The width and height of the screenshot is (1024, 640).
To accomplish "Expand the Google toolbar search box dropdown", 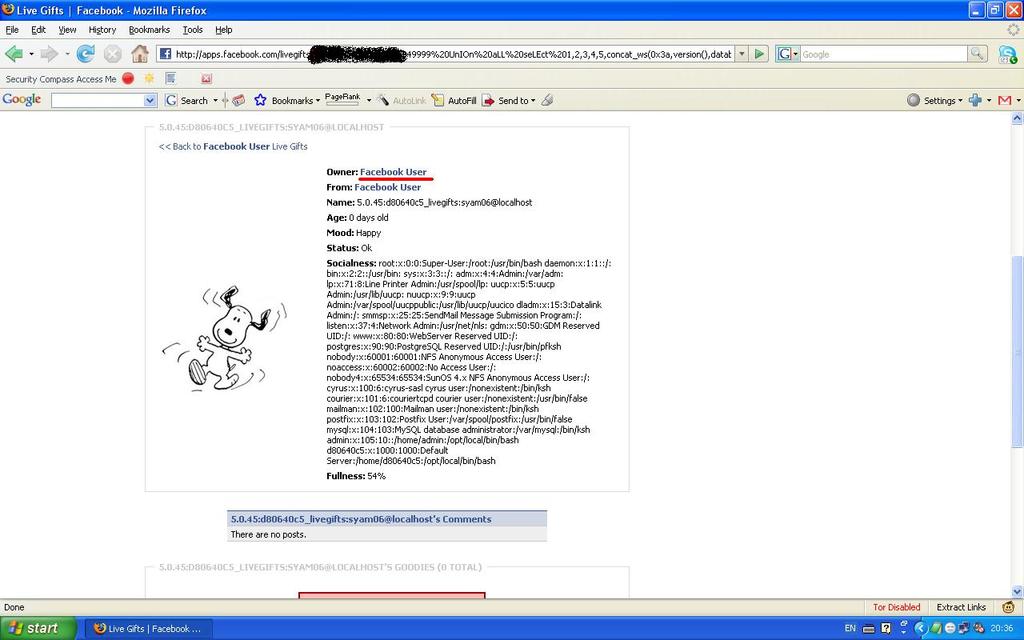I will pos(150,100).
